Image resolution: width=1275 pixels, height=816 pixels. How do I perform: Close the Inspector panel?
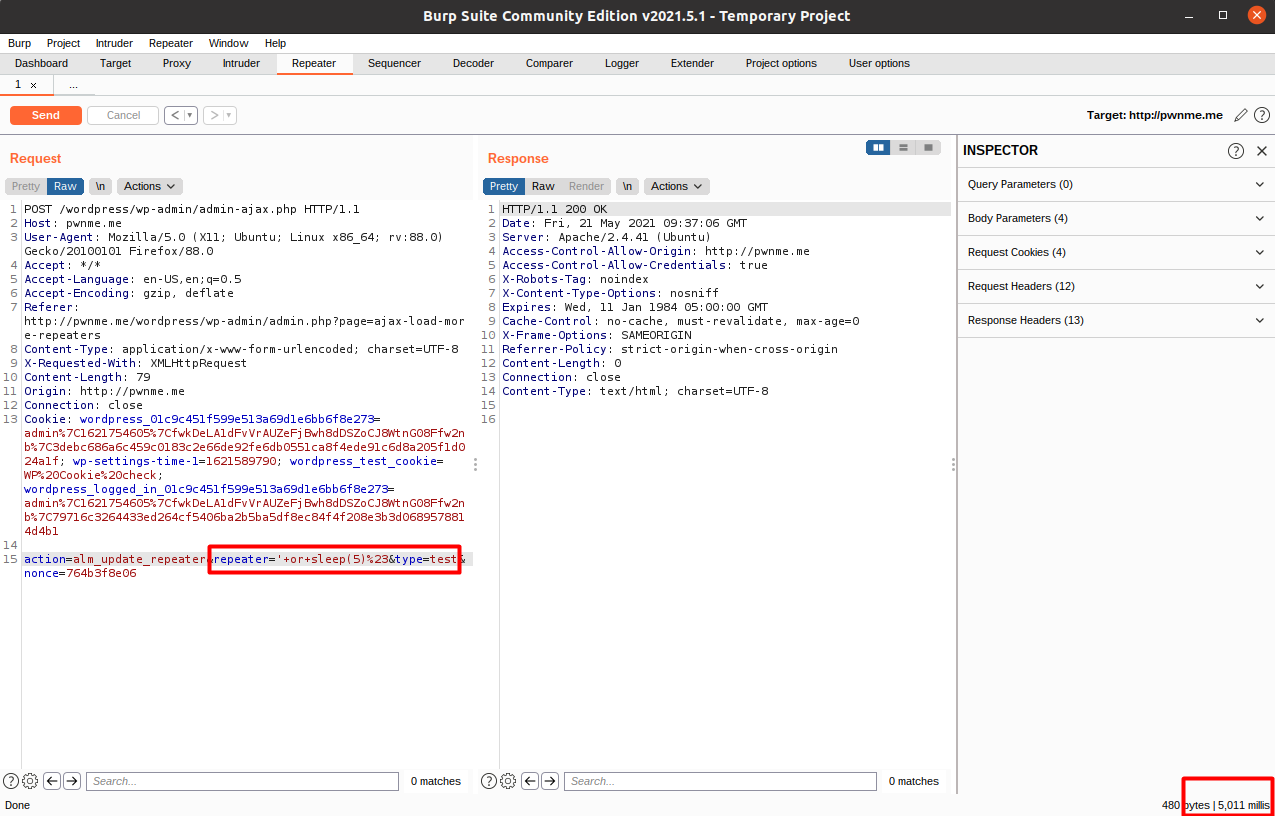(x=1261, y=151)
